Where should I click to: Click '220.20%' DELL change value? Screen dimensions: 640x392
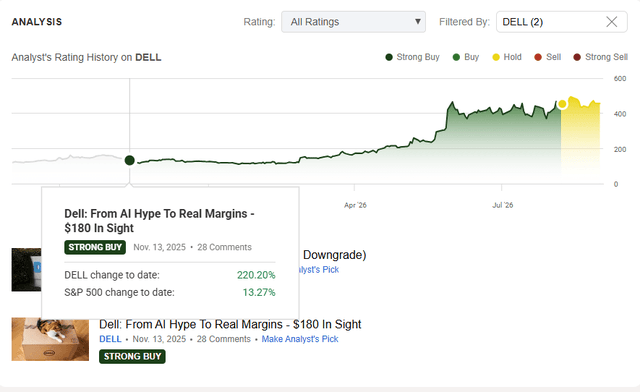click(256, 275)
